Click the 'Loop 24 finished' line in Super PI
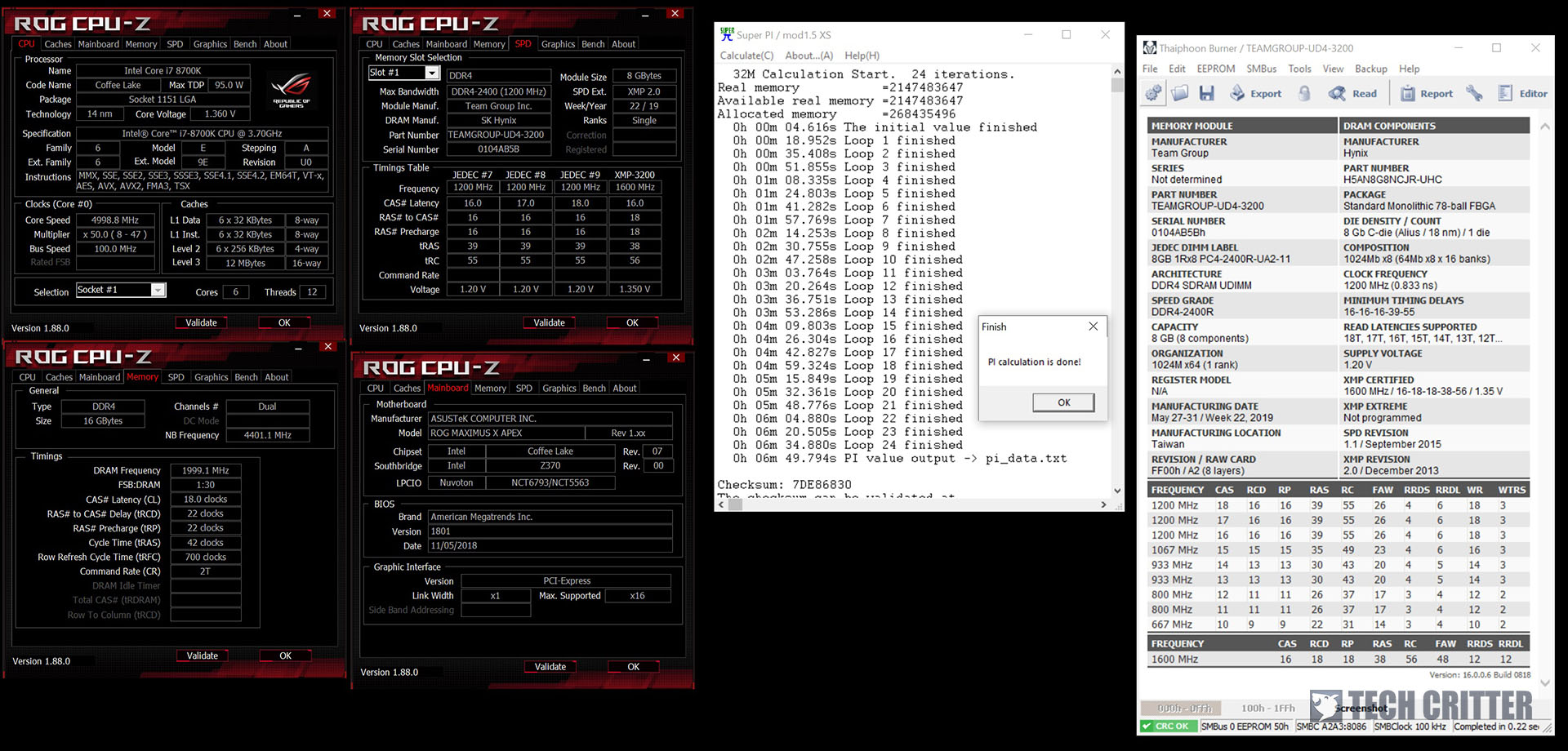 (x=848, y=445)
